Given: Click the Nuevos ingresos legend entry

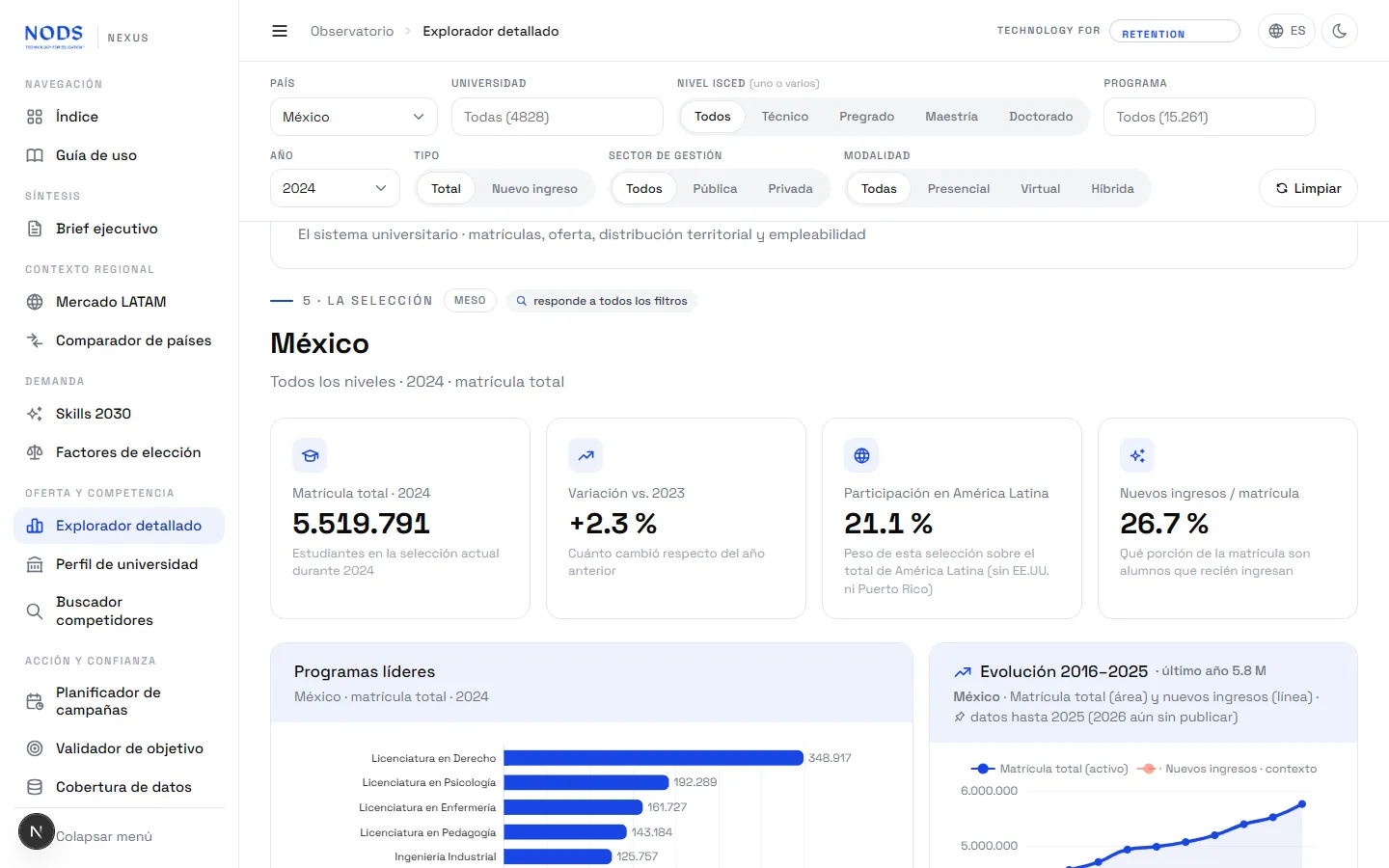Looking at the screenshot, I should pos(1227,769).
